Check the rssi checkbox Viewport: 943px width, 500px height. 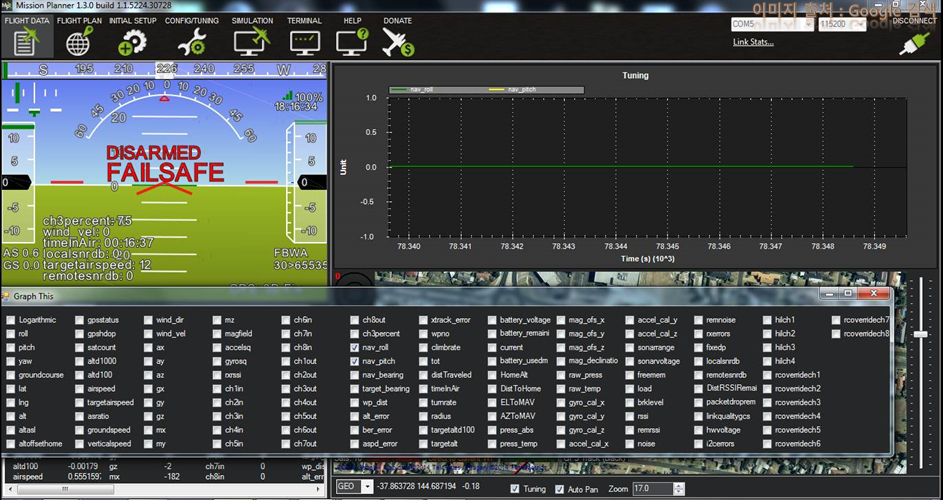click(630, 416)
